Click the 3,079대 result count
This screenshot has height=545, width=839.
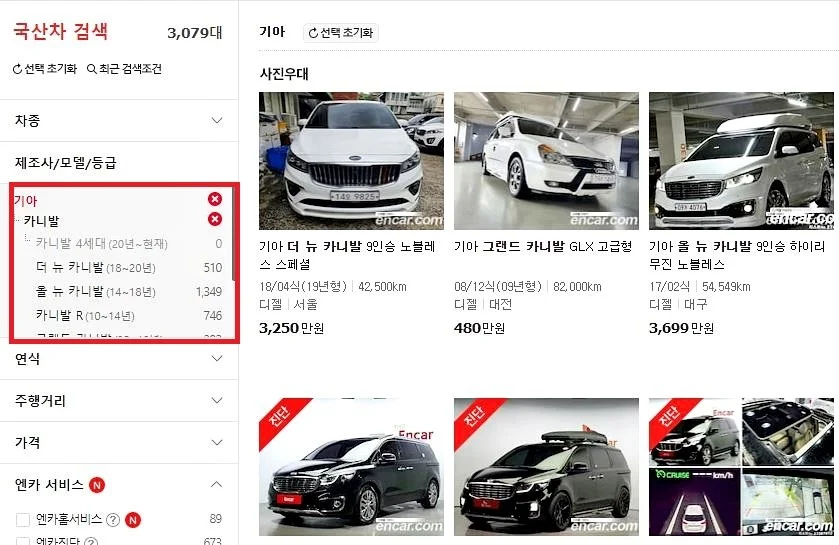195,33
